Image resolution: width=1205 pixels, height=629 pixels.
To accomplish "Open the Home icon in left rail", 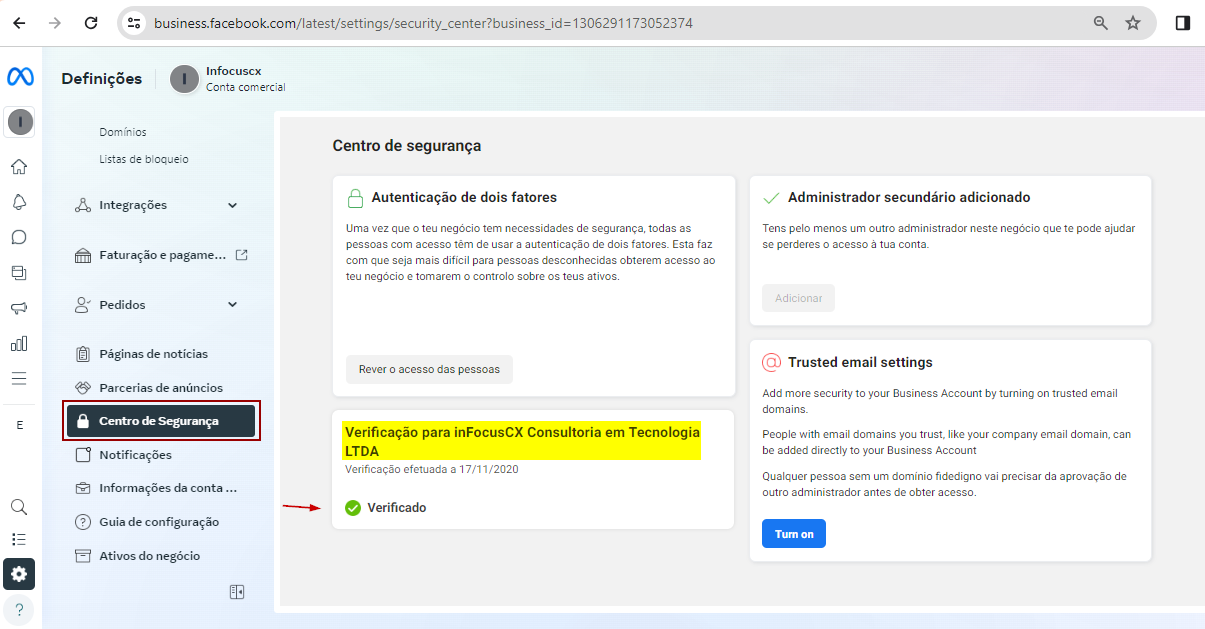I will pos(19,167).
